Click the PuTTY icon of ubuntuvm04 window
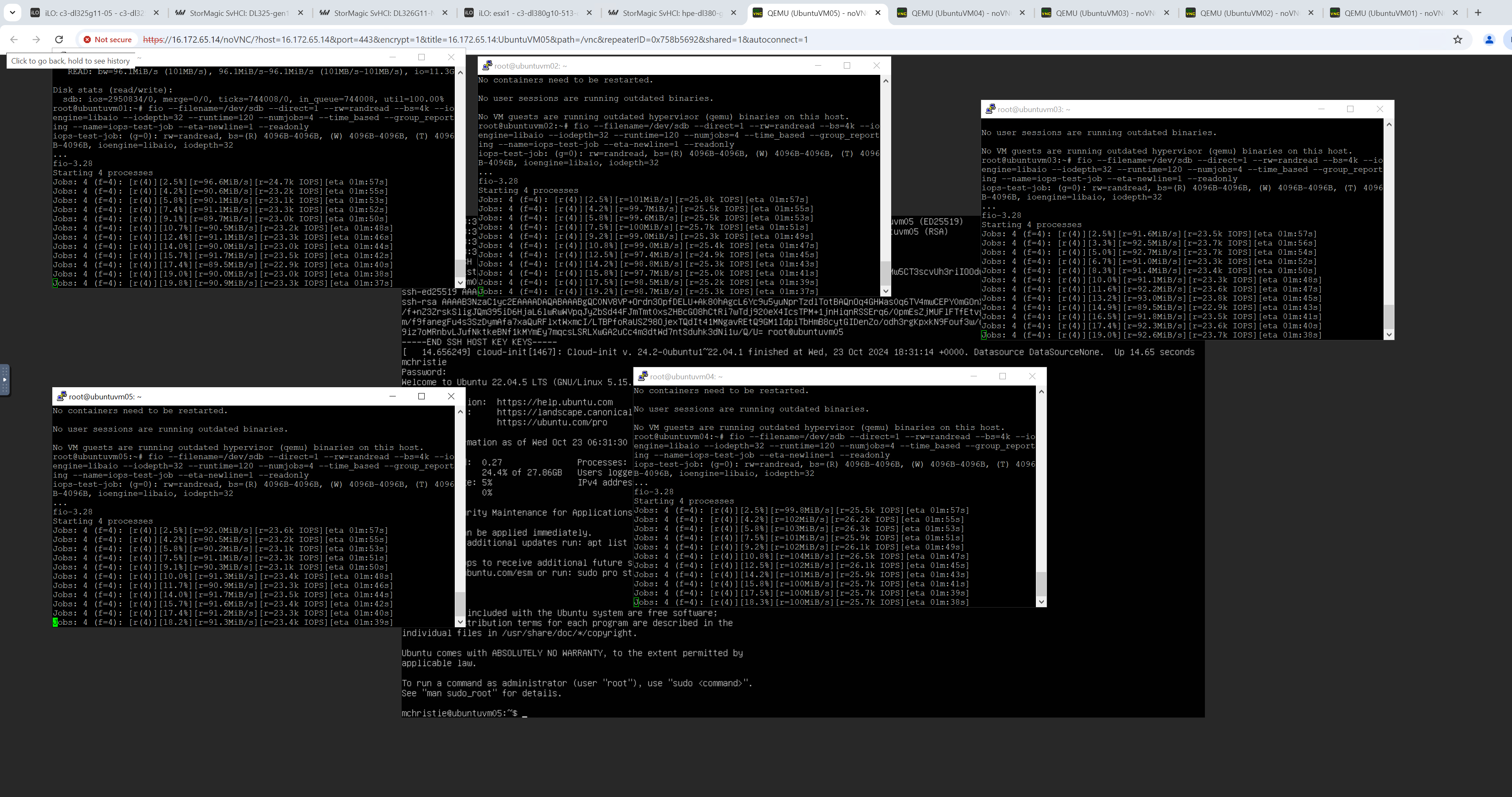This screenshot has height=797, width=1512. click(x=643, y=376)
